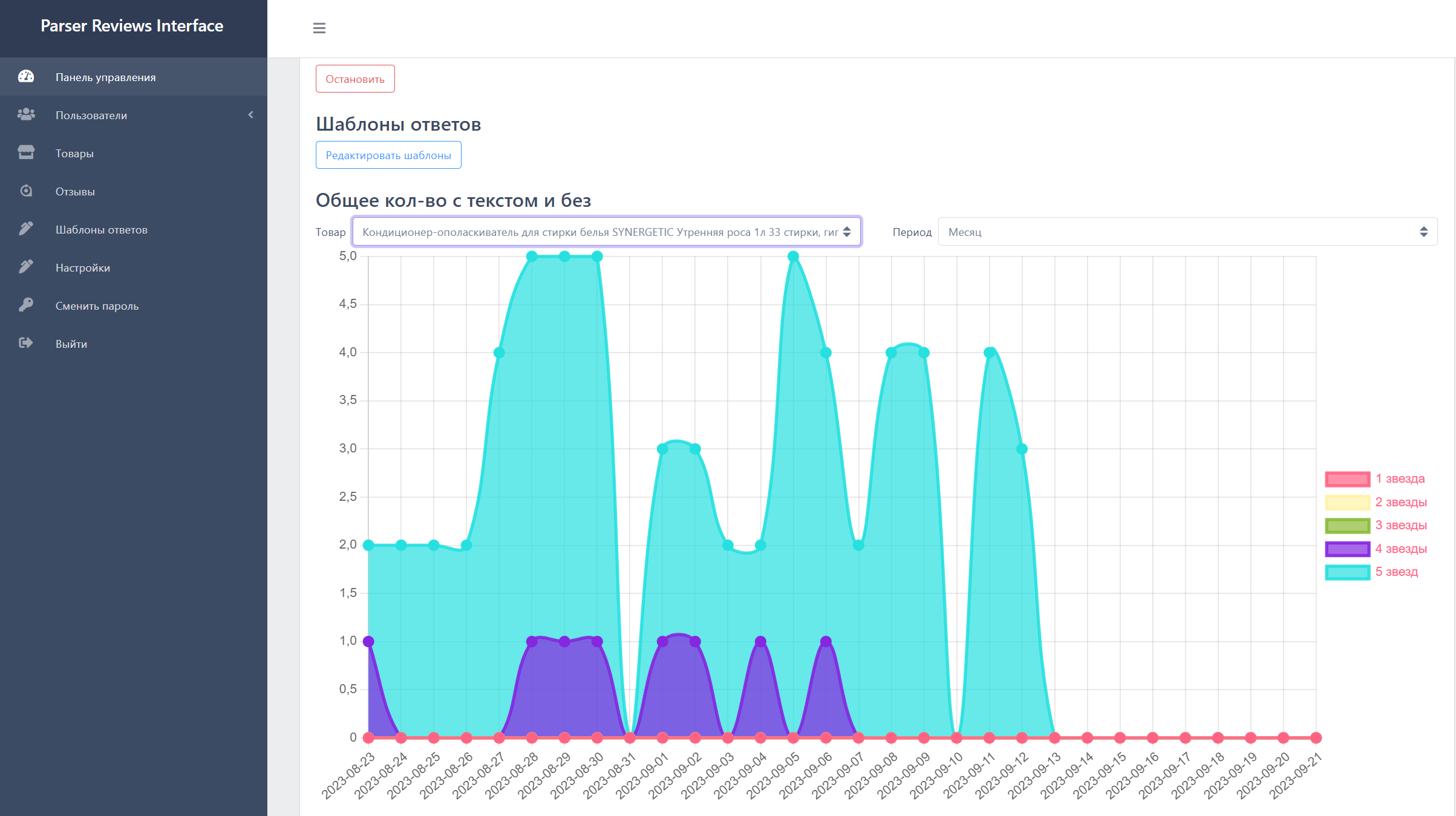Toggle the 5 звезд legend swatch

[x=1347, y=572]
